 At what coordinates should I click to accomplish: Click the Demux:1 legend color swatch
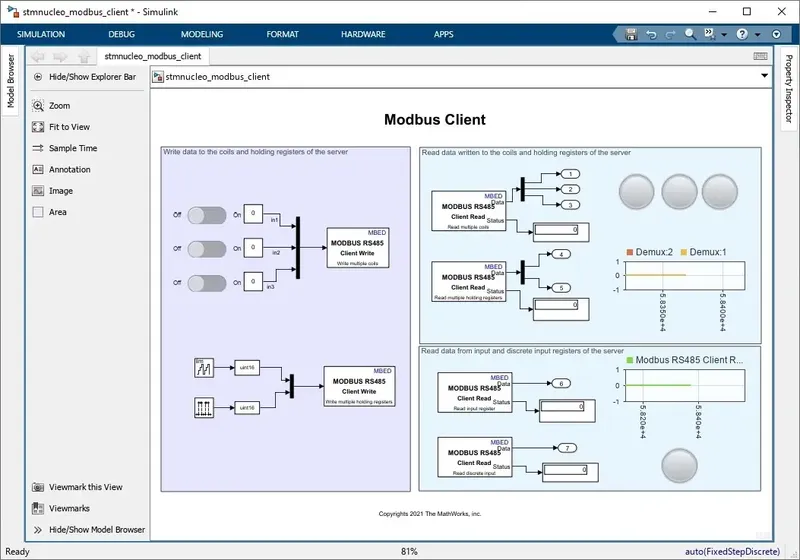[x=684, y=252]
